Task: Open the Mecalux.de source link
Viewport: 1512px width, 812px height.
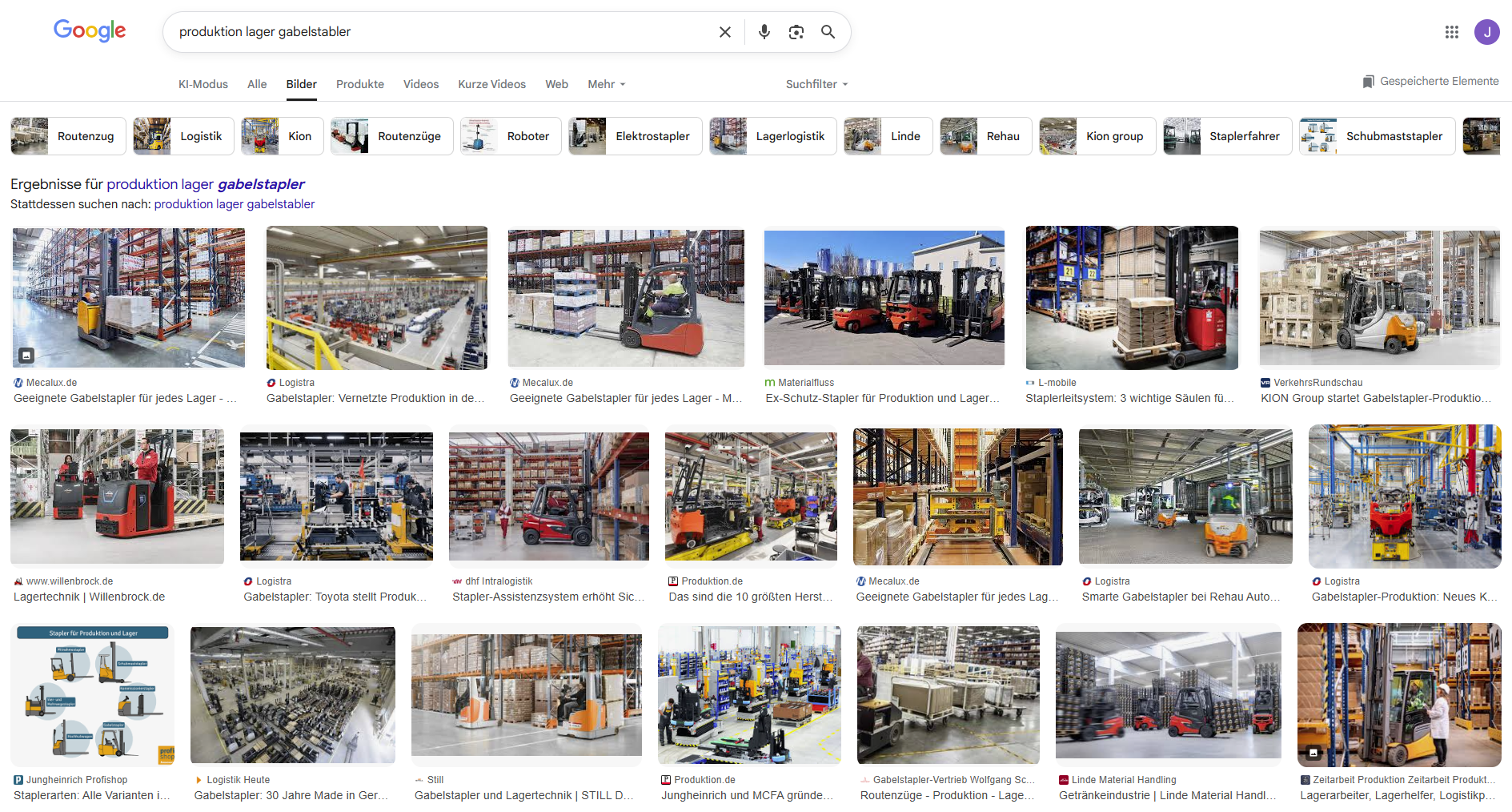Action: (x=50, y=382)
